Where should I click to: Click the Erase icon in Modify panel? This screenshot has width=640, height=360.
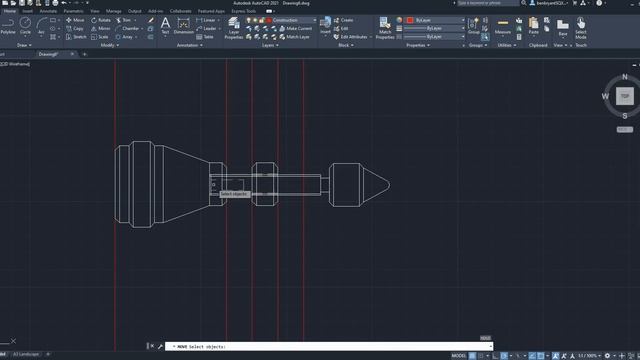[151, 20]
